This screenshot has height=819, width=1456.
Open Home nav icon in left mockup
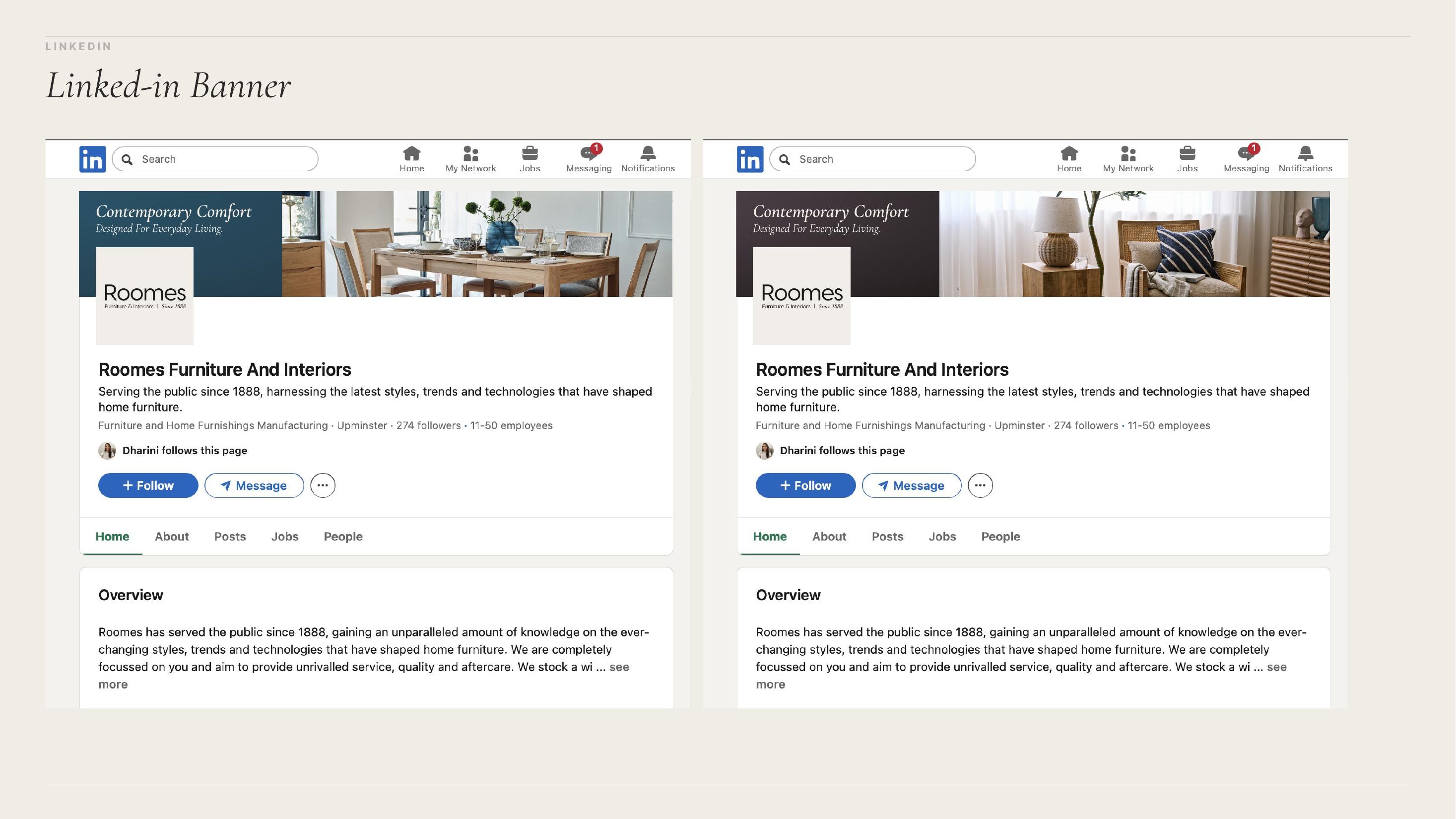(x=411, y=153)
